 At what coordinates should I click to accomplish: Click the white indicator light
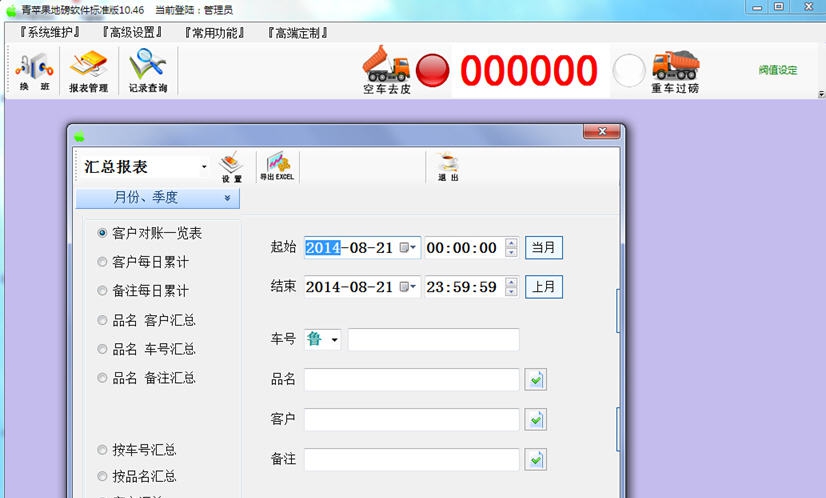[x=629, y=70]
